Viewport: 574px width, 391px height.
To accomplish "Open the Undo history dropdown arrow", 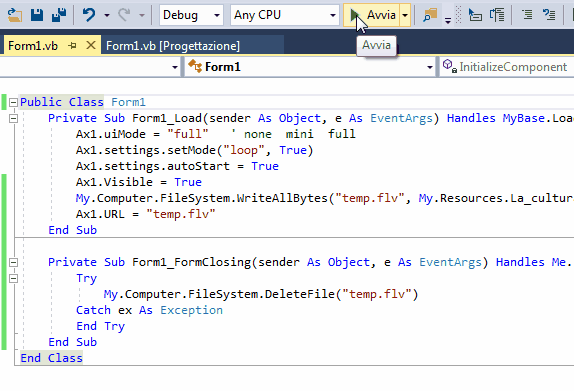I will 107,15.
